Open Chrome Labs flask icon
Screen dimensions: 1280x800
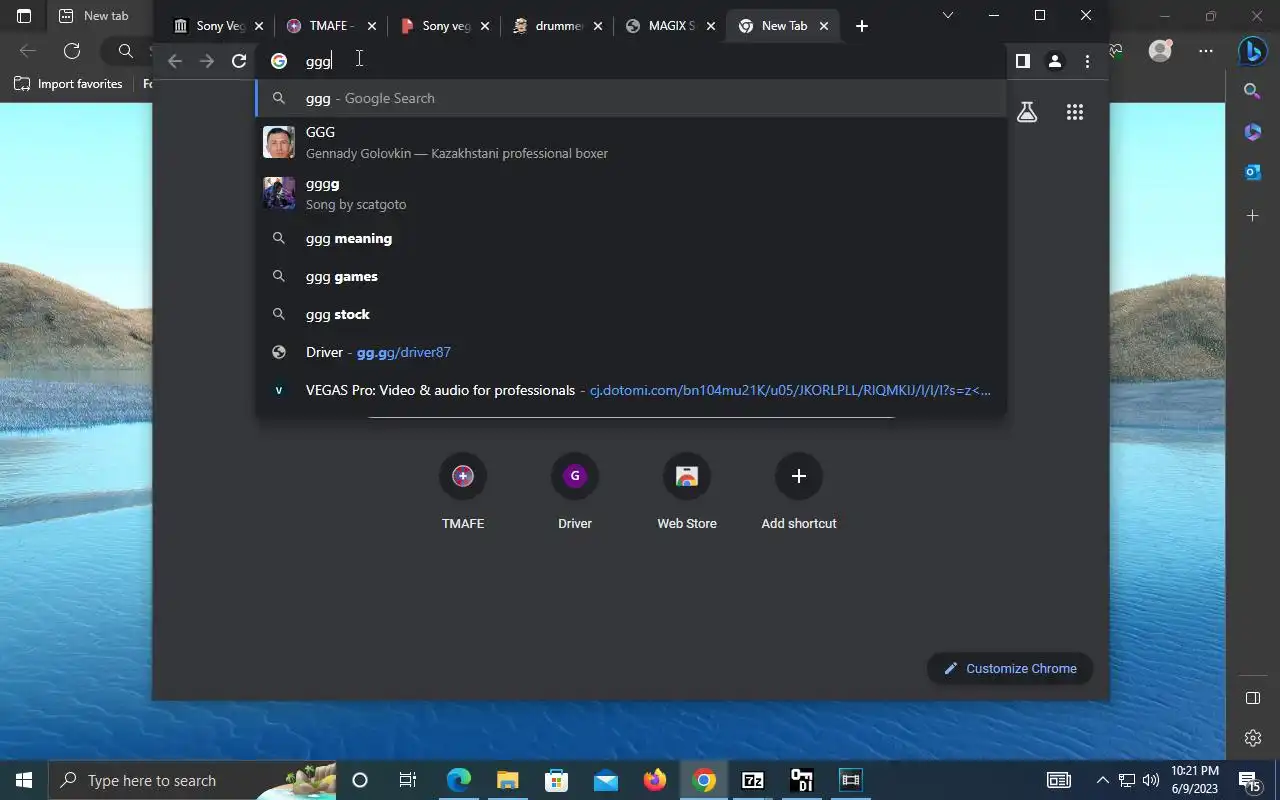[x=1027, y=112]
